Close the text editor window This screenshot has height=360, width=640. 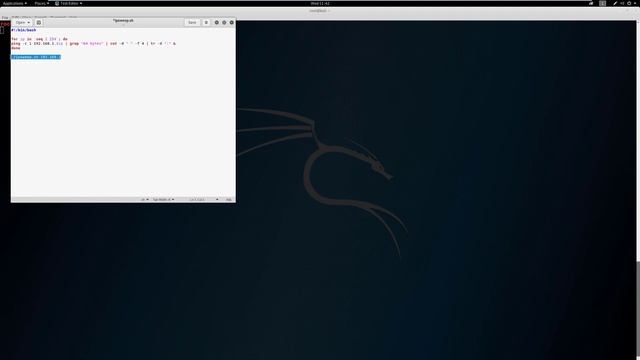231,22
